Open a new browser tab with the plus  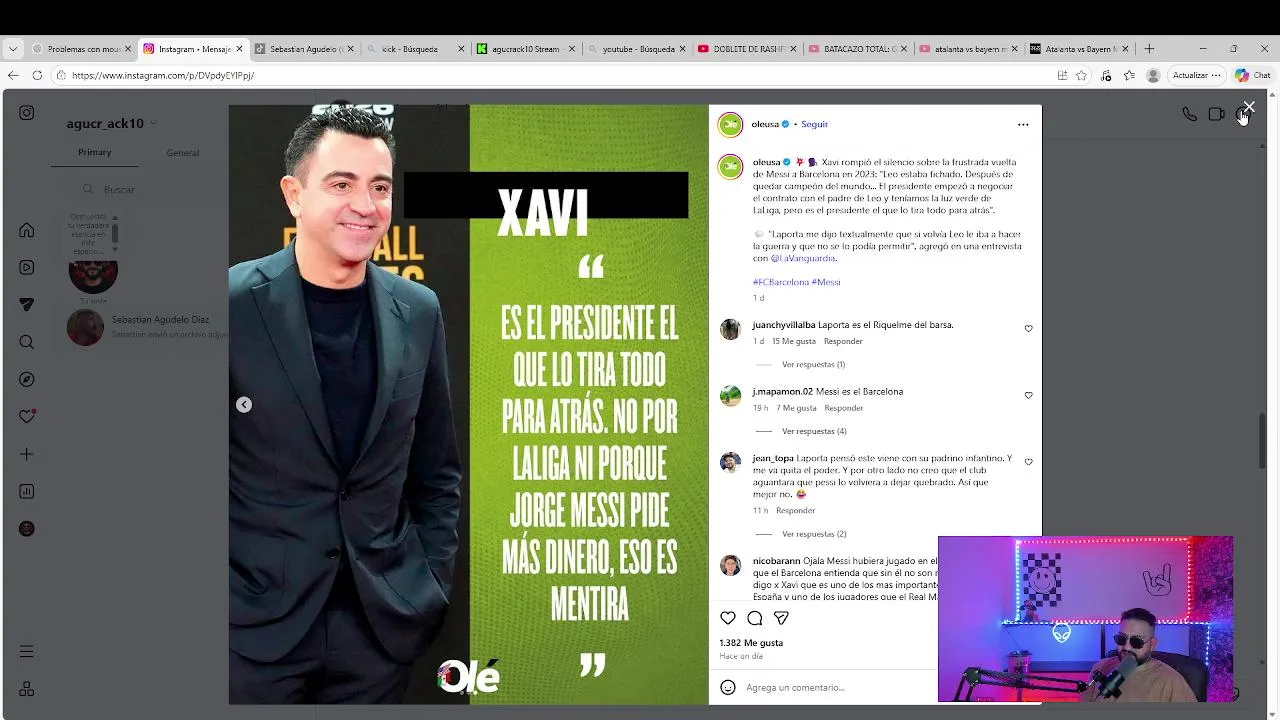tap(1149, 49)
